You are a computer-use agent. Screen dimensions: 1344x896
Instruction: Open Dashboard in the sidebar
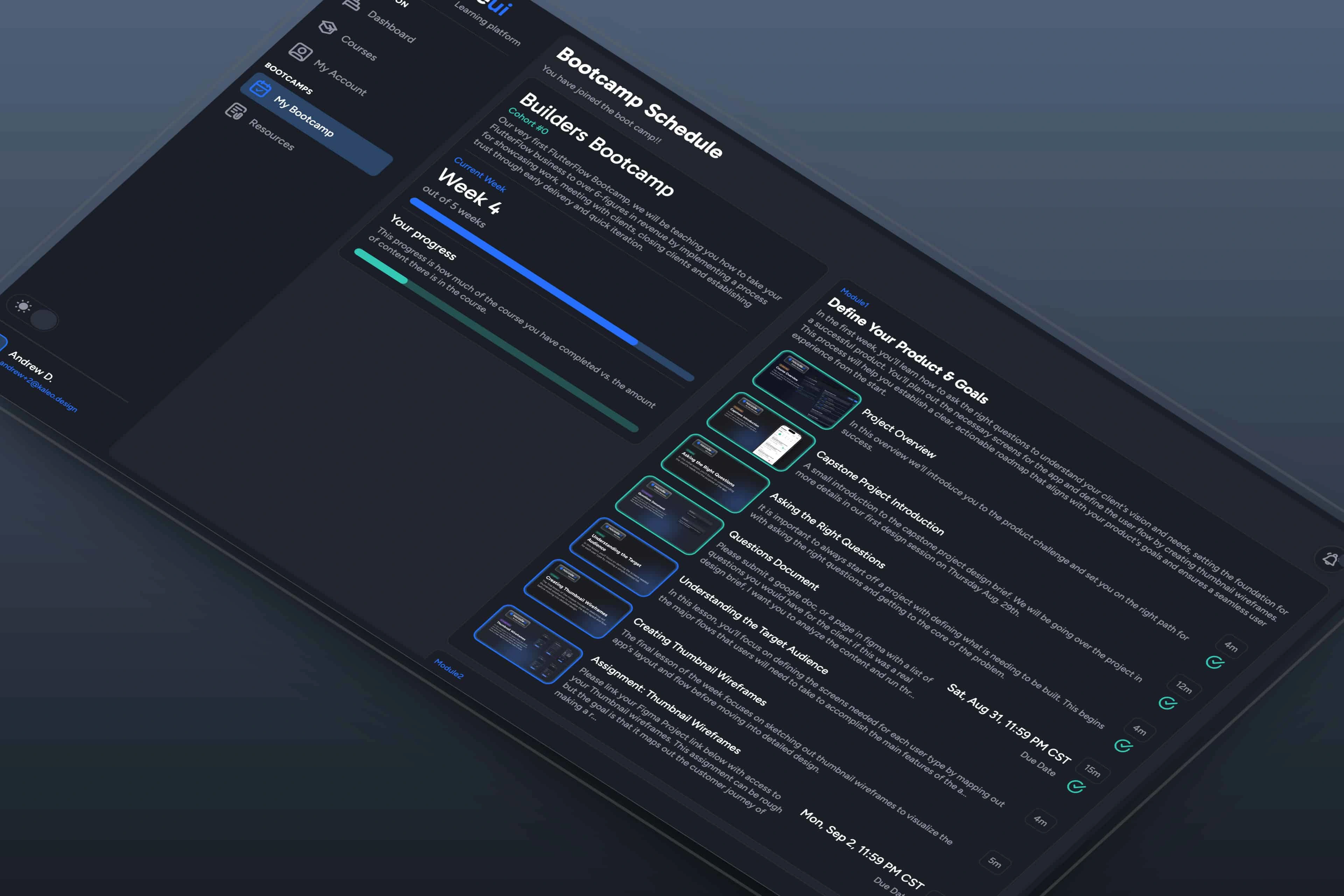[391, 26]
